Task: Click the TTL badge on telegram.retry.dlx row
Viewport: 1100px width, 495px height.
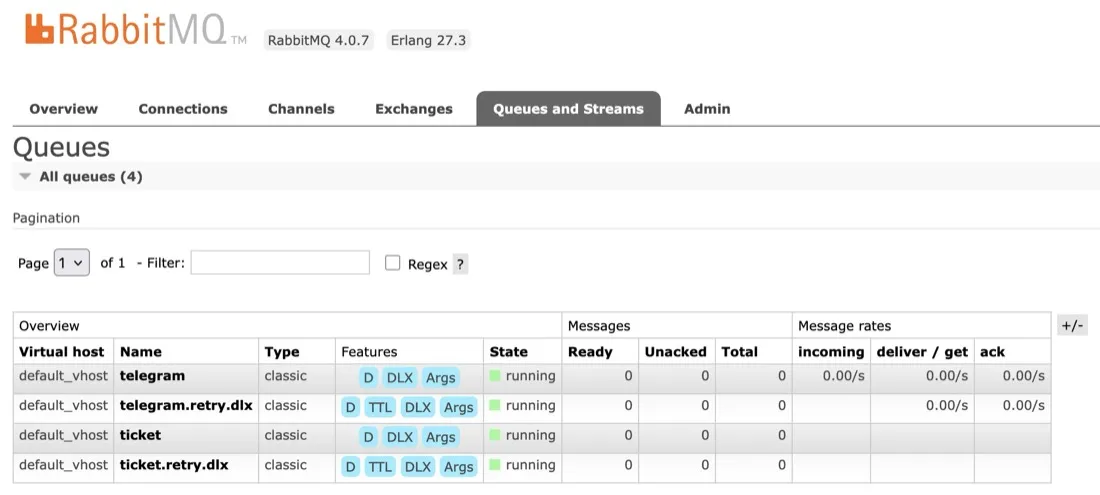Action: pos(380,407)
